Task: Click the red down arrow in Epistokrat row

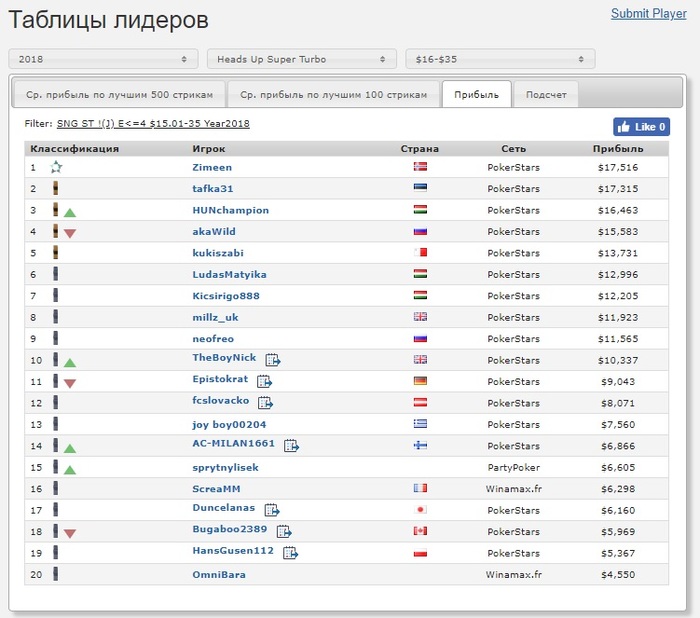Action: 70,383
